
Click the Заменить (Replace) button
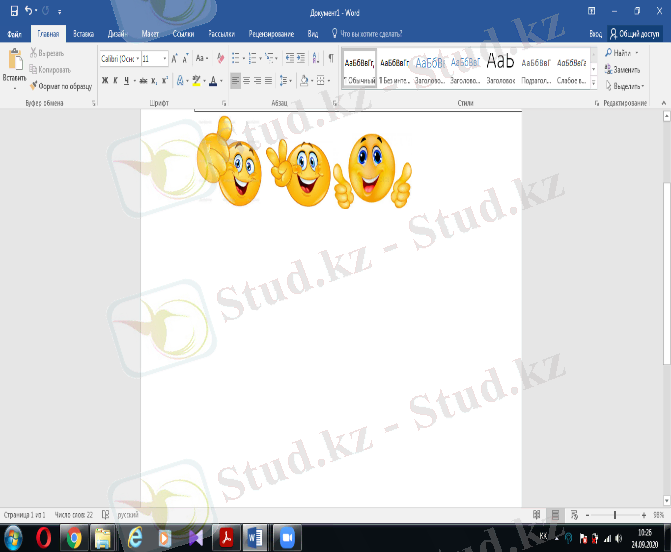(623, 70)
